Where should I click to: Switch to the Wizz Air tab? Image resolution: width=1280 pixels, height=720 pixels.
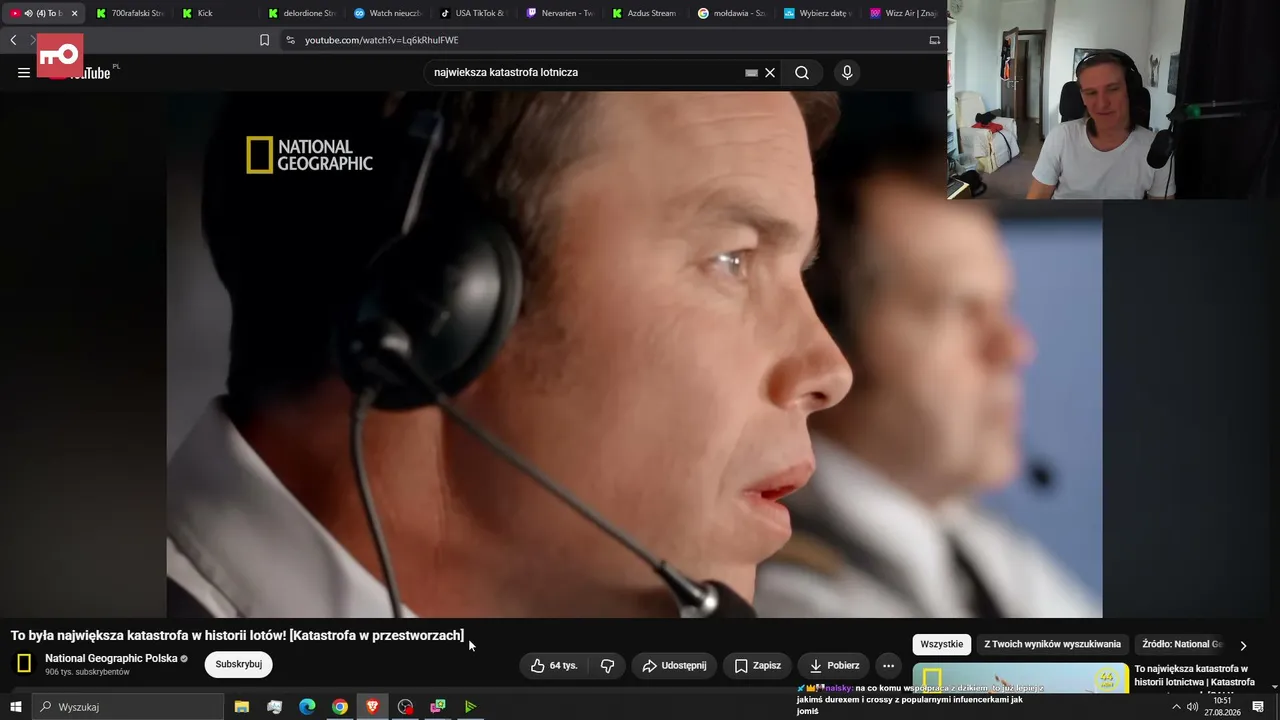click(903, 13)
